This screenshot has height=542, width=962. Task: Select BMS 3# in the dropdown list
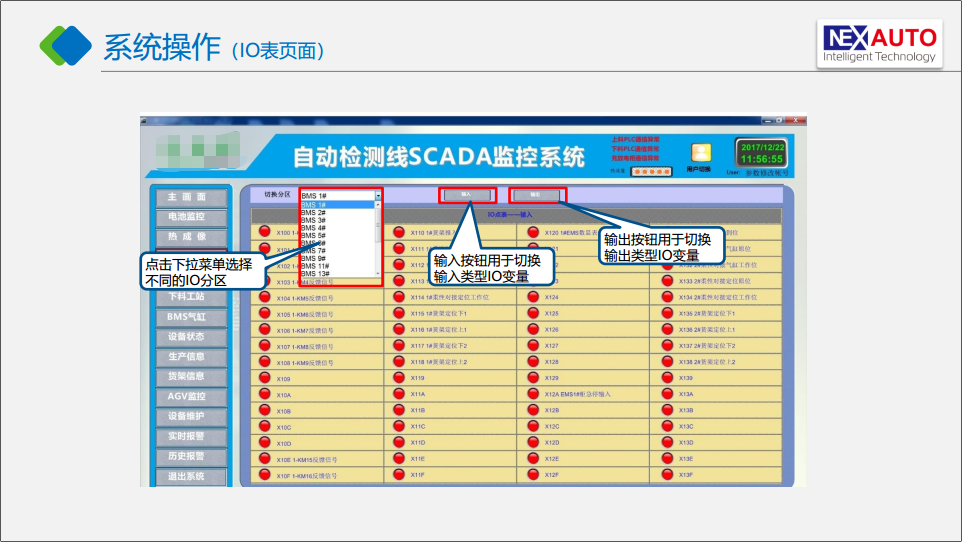[x=337, y=220]
